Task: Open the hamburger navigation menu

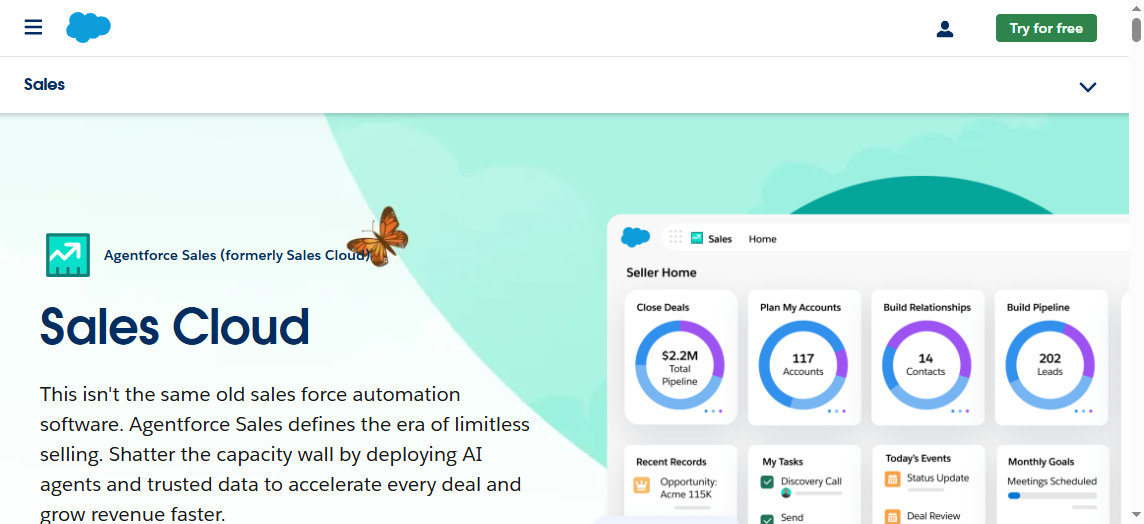Action: click(x=33, y=28)
